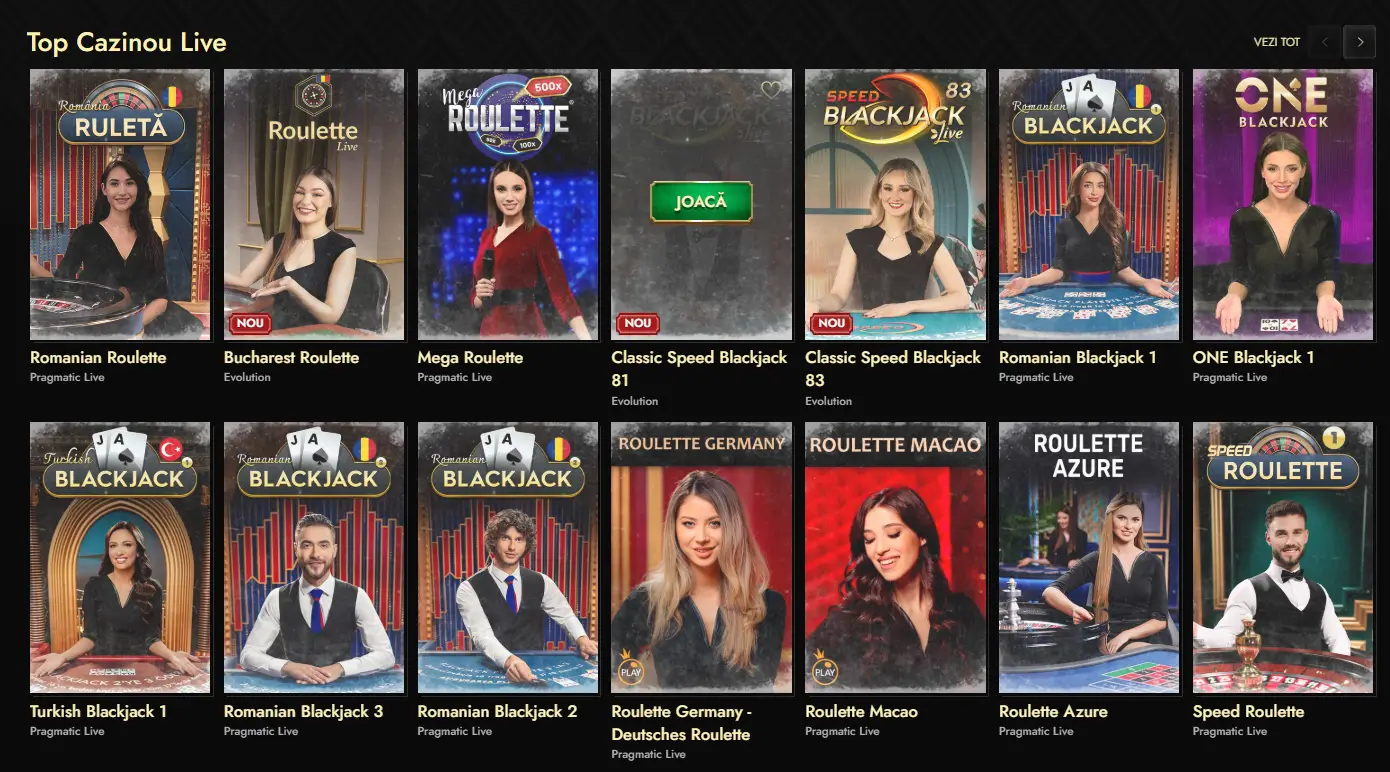This screenshot has width=1390, height=772.
Task: Click the PLAY badge on Roulette Macao
Action: (x=824, y=668)
